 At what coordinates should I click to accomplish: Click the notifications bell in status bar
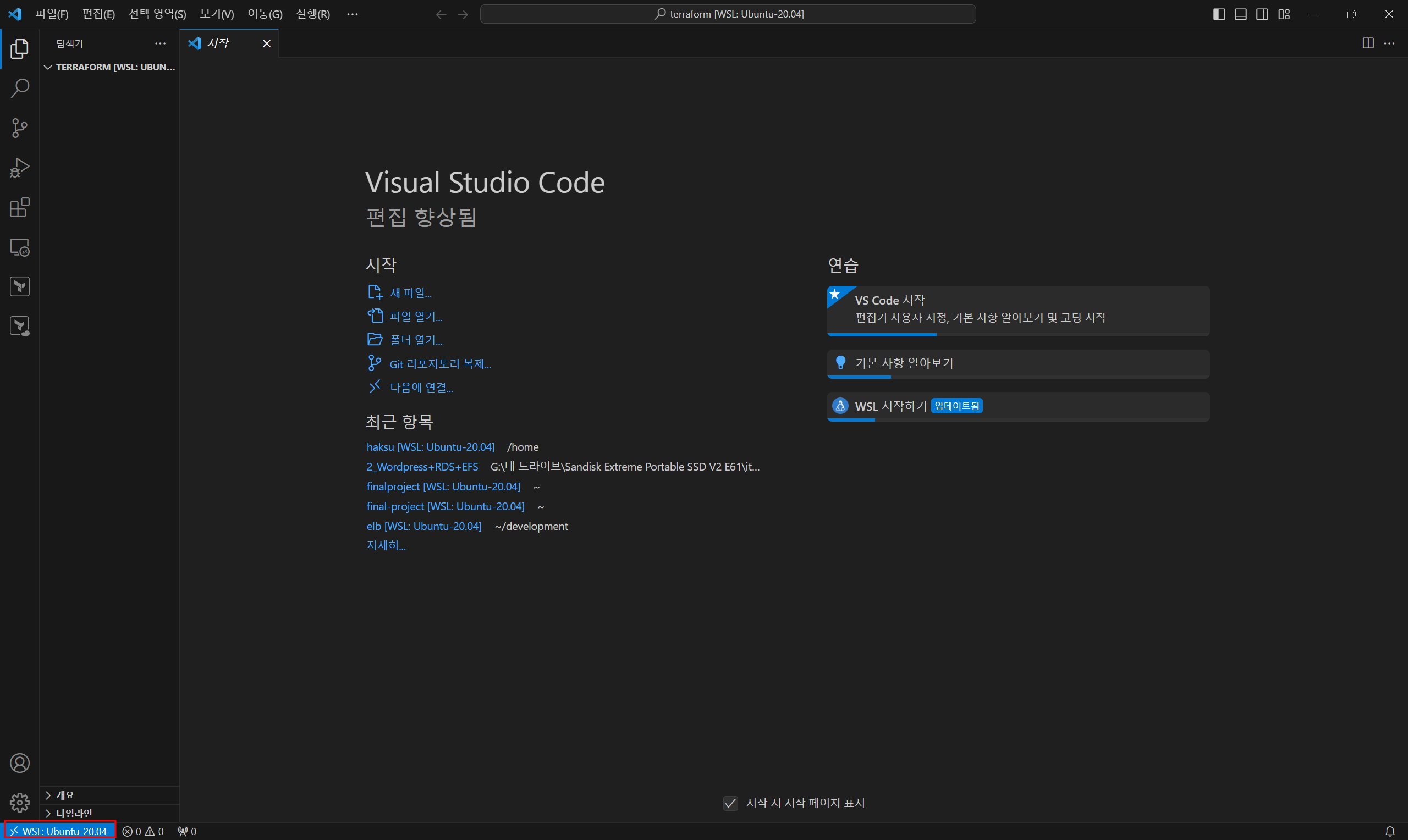(x=1389, y=831)
